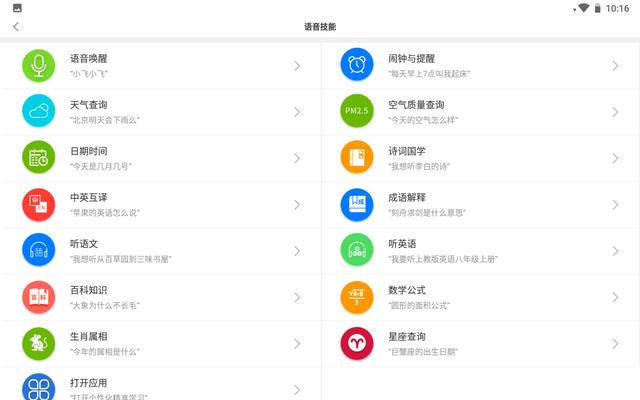Select the 空气质量查询 skill title
This screenshot has height=400, width=640.
pyautogui.click(x=416, y=105)
